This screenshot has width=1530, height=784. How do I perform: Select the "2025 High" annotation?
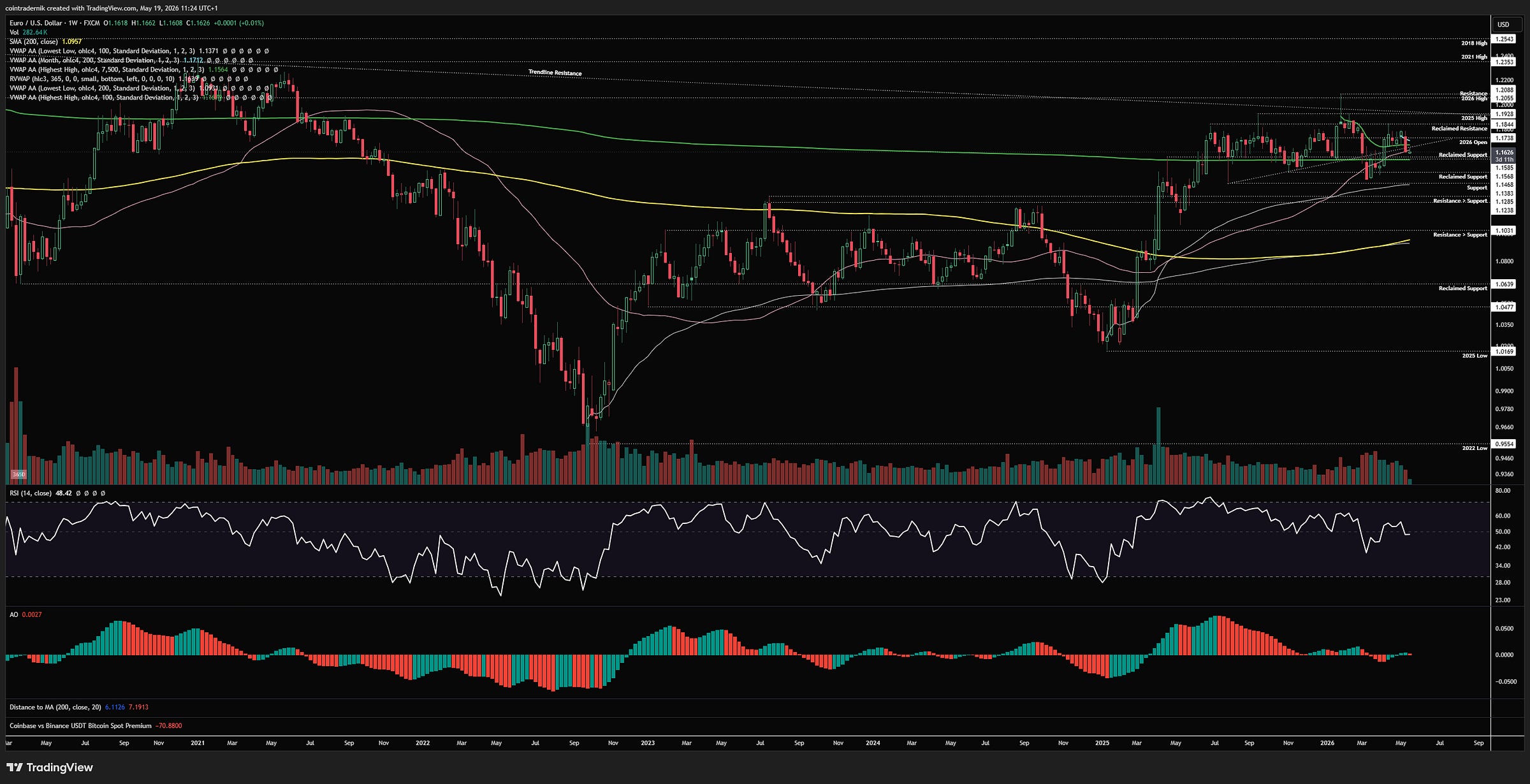(1474, 118)
